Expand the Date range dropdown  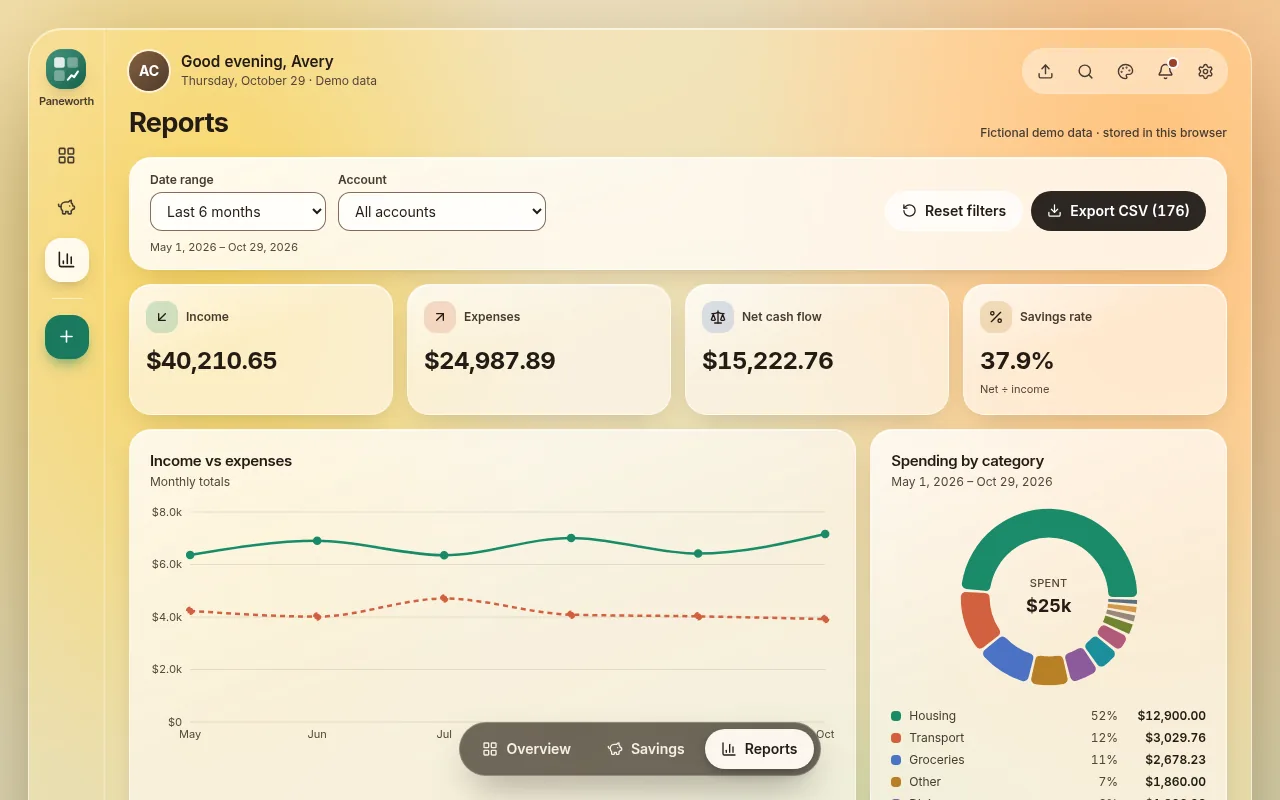[238, 212]
